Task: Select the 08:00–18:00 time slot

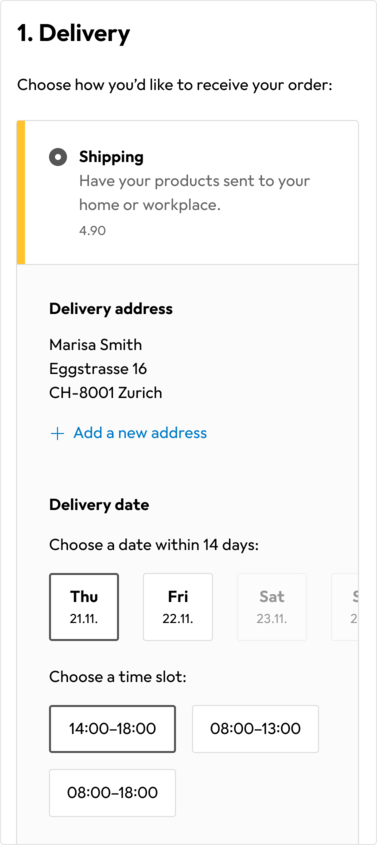Action: [x=113, y=793]
